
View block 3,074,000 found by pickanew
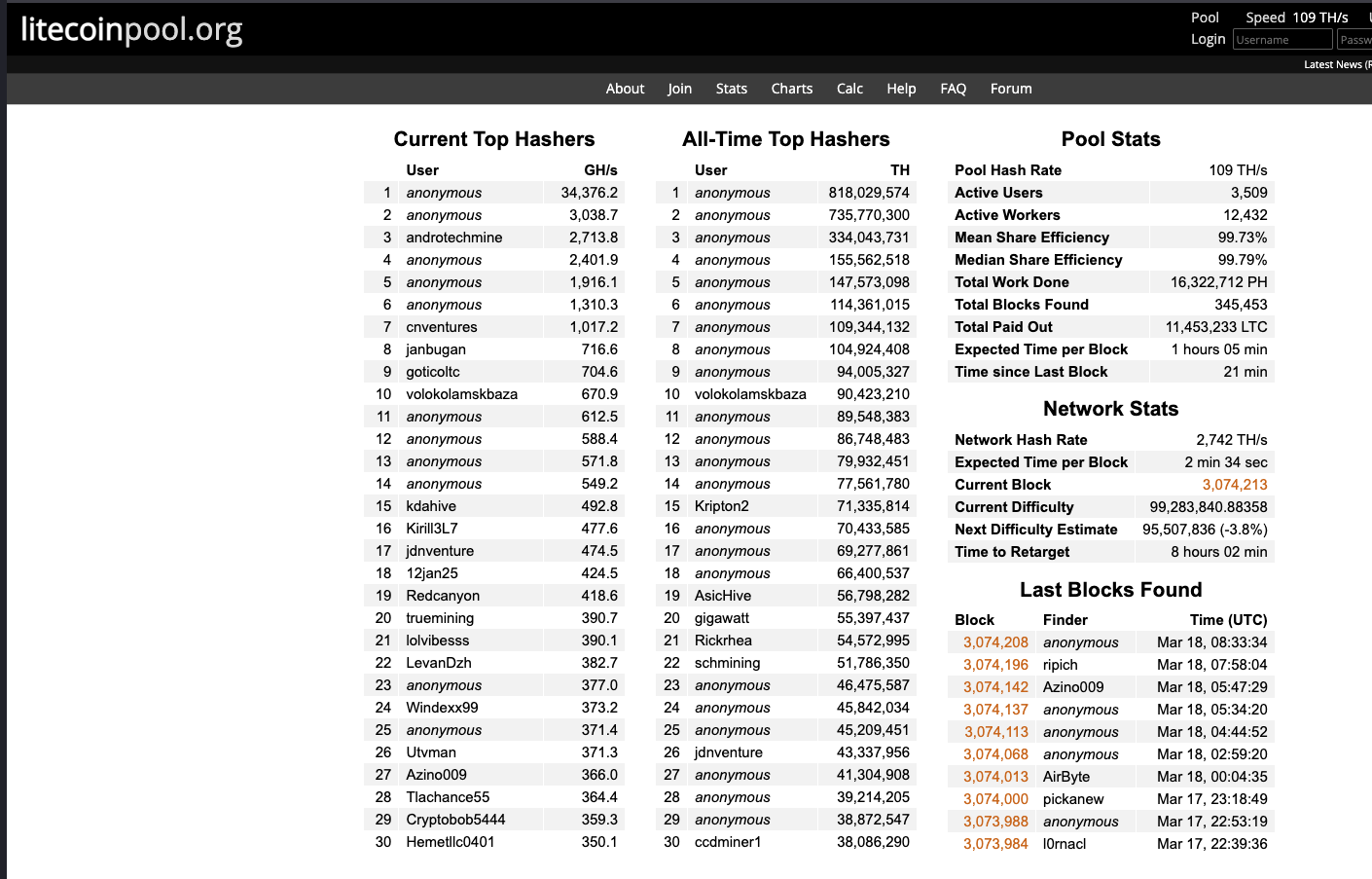995,799
